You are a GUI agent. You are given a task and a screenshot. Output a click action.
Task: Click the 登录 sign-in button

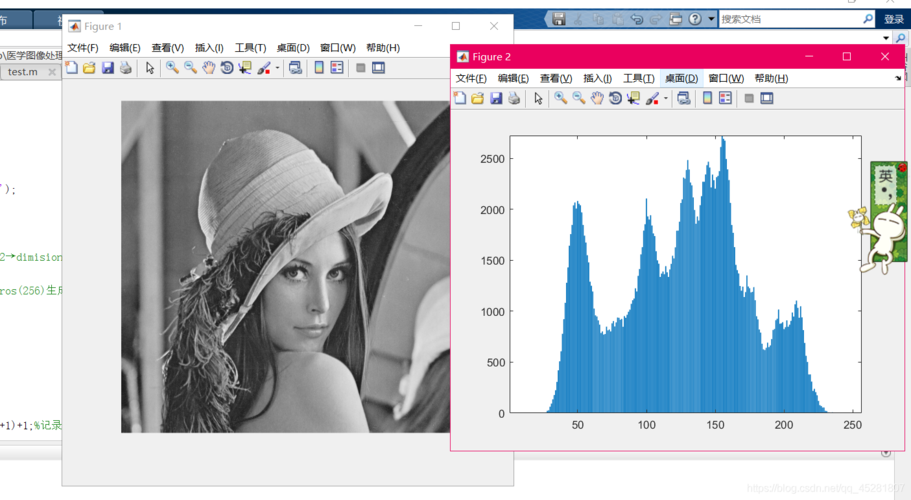[x=894, y=19]
